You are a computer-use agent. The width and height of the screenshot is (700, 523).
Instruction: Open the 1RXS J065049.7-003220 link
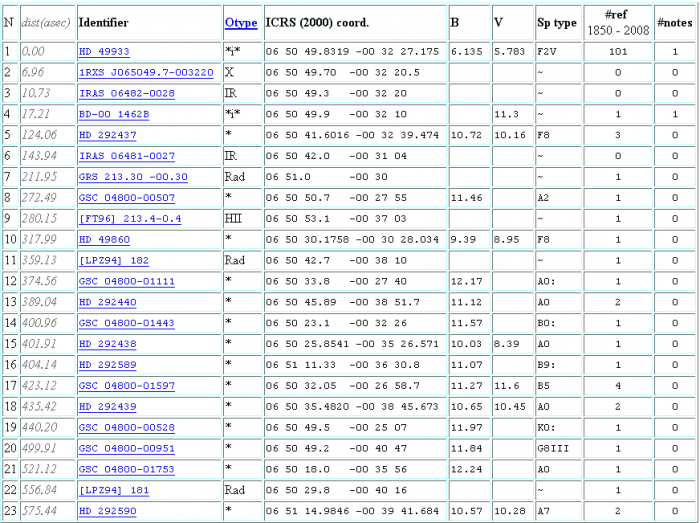146,73
